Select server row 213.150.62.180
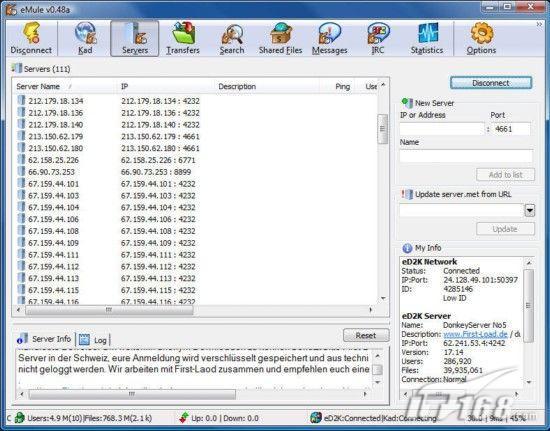Viewport: 550px width, 431px height. 195,148
